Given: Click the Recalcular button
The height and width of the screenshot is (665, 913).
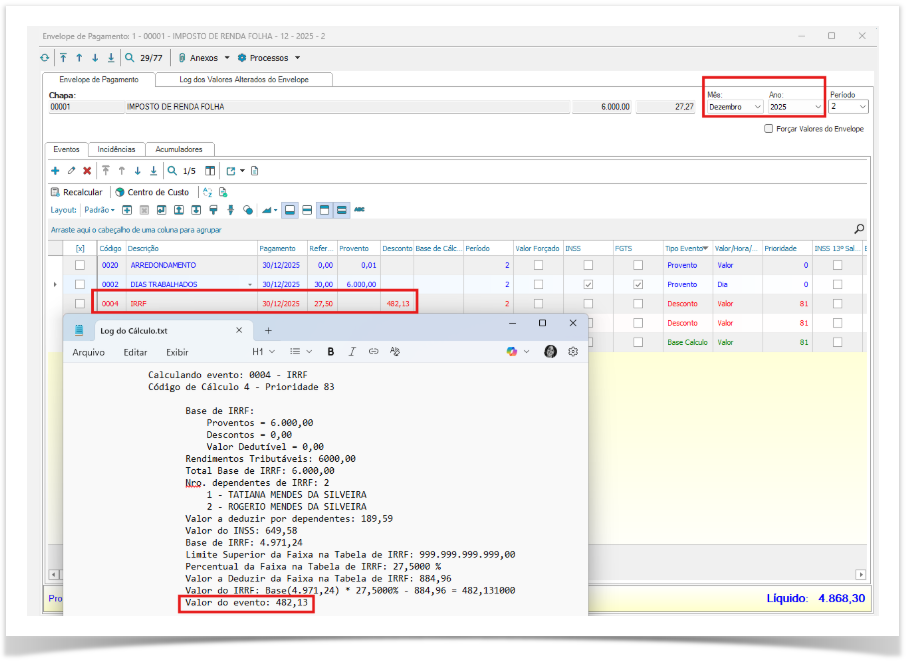Looking at the screenshot, I should point(76,192).
